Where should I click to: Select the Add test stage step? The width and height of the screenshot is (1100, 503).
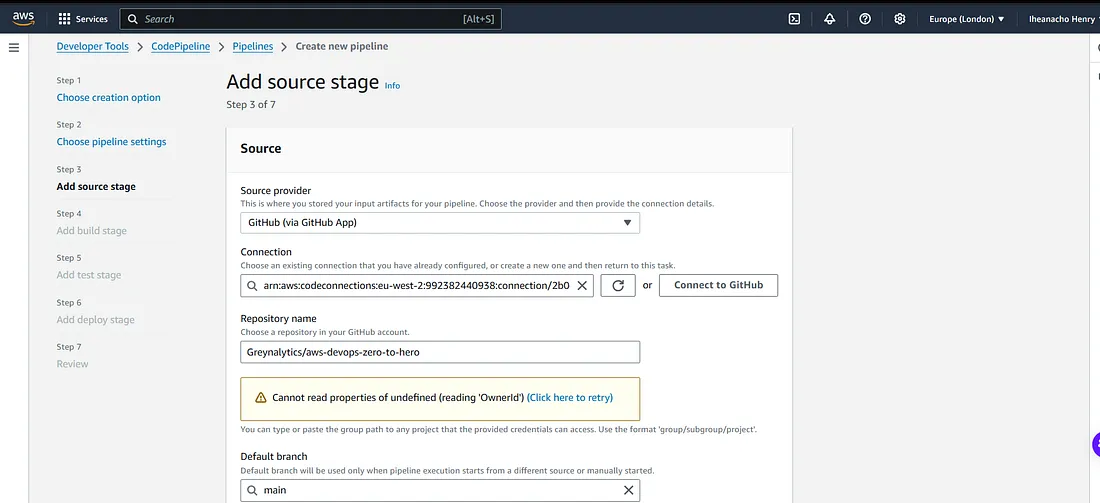89,275
